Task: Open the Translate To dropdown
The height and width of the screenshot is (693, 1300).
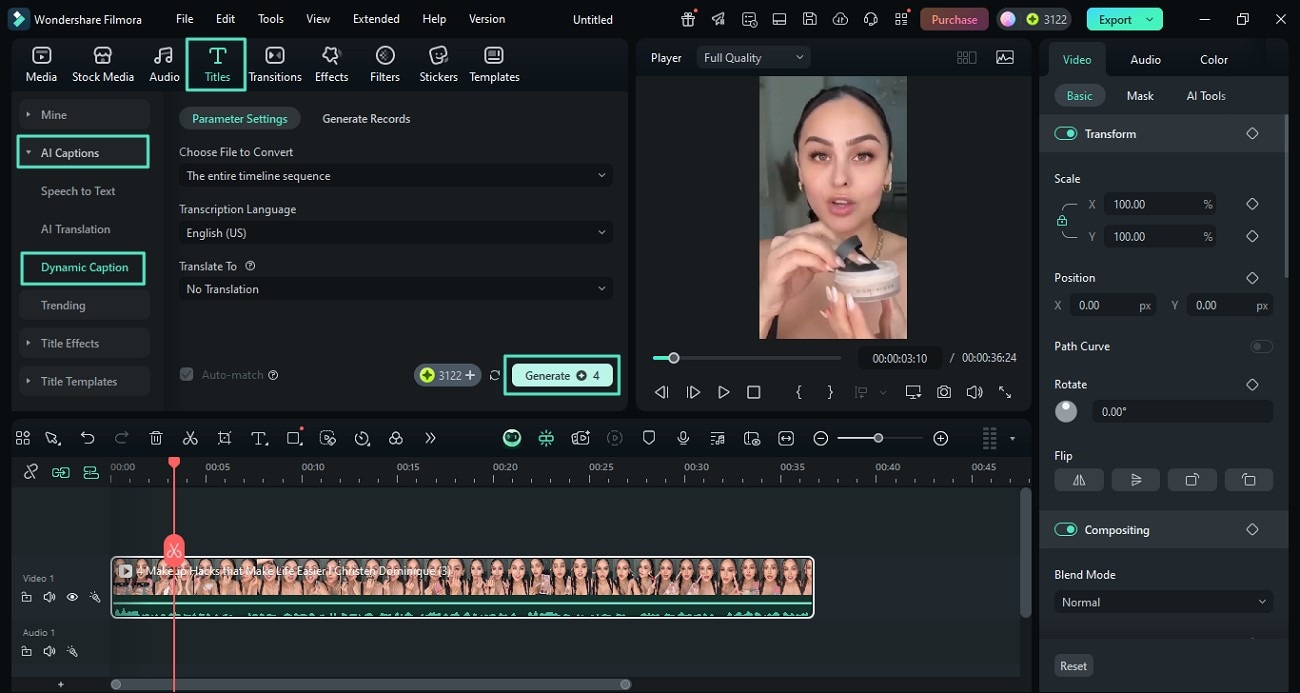Action: [396, 289]
